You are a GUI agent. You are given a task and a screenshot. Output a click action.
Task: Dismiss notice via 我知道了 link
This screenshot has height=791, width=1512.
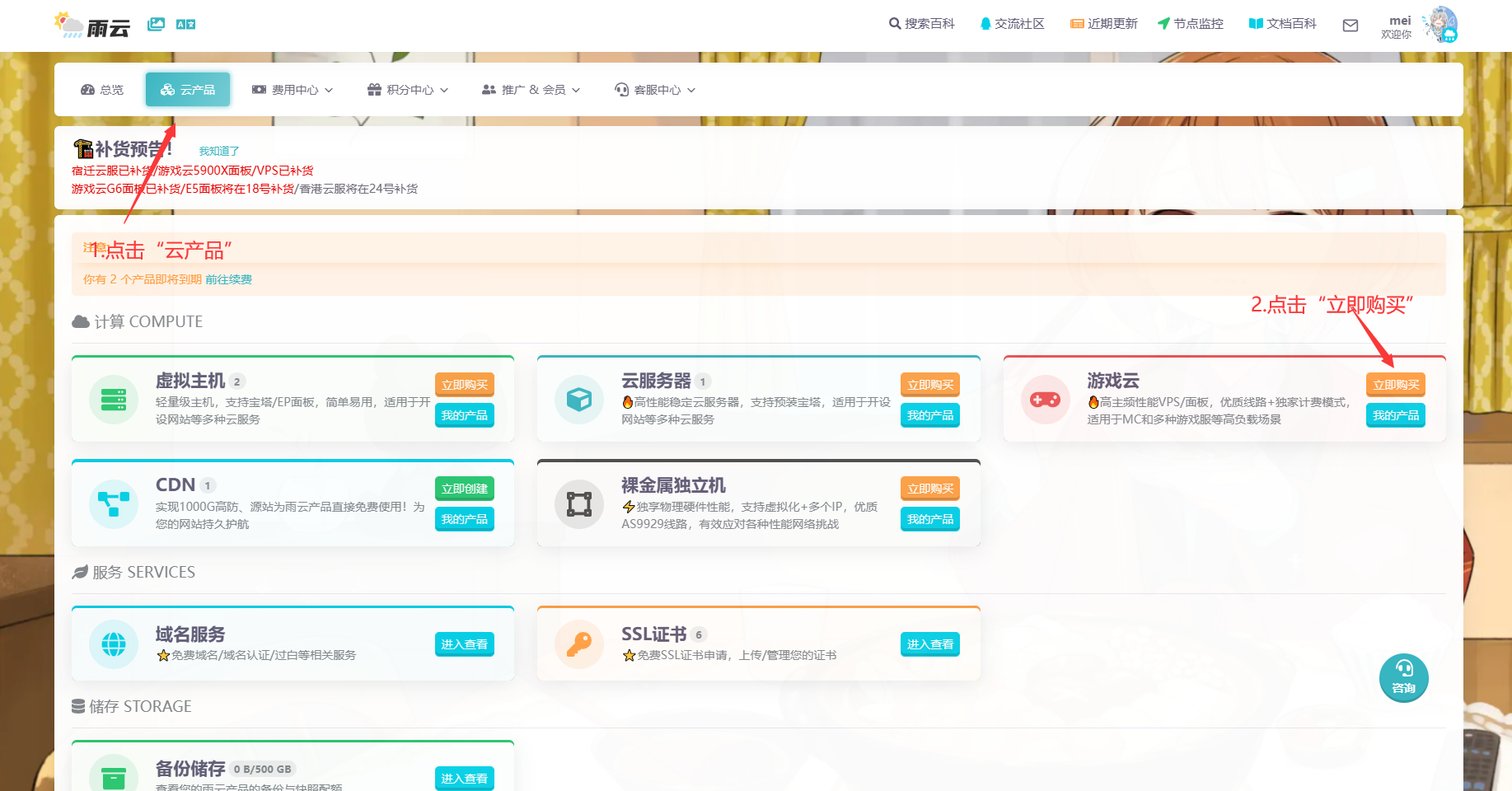coord(218,152)
